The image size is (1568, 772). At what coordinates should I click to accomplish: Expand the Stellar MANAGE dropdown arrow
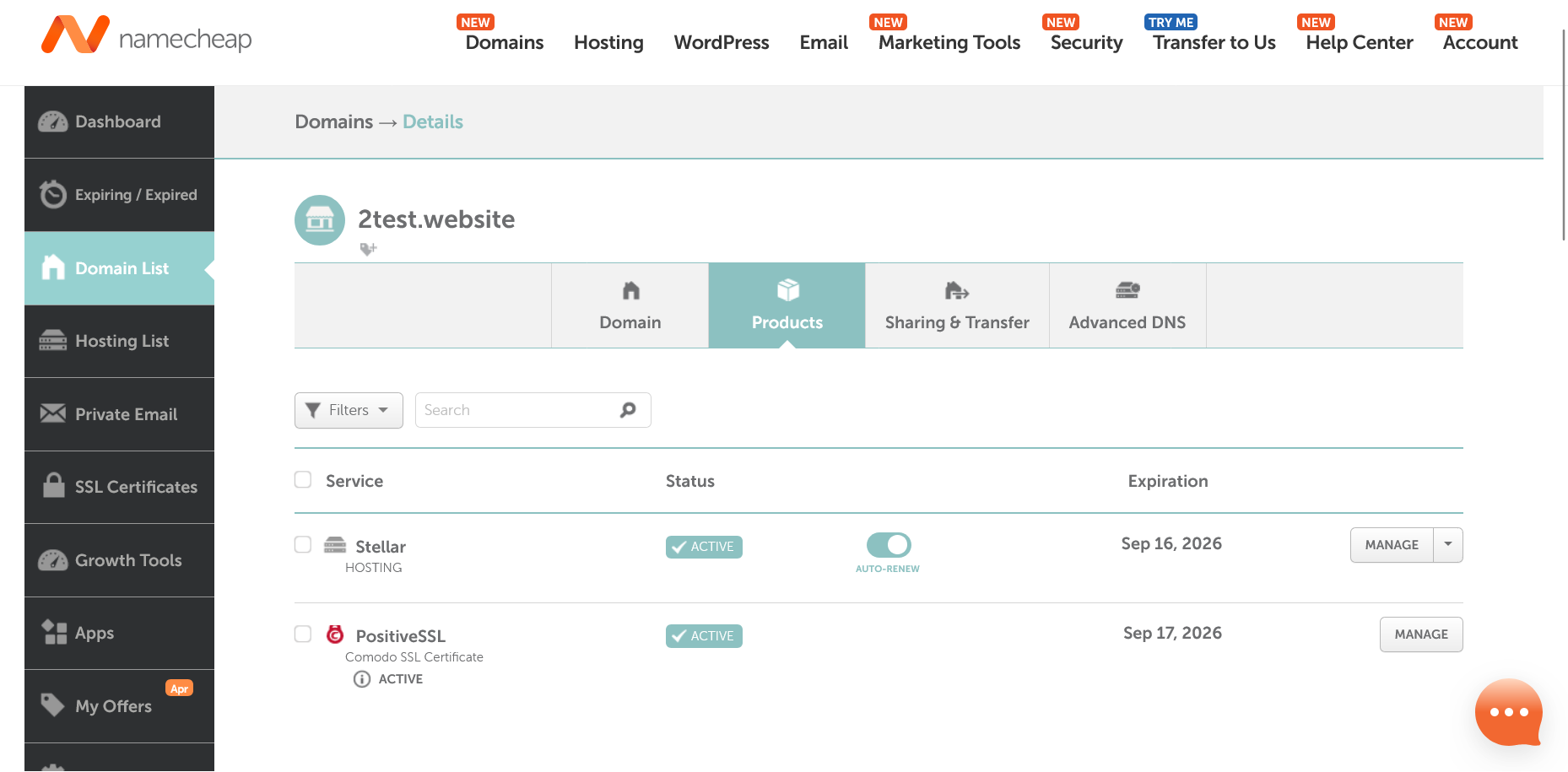tap(1448, 545)
